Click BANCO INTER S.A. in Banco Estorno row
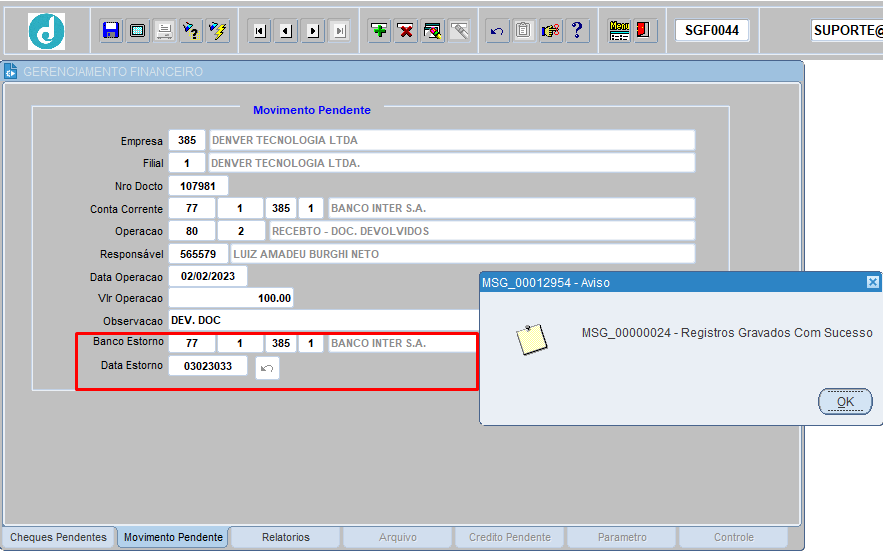883x551 pixels. click(402, 343)
